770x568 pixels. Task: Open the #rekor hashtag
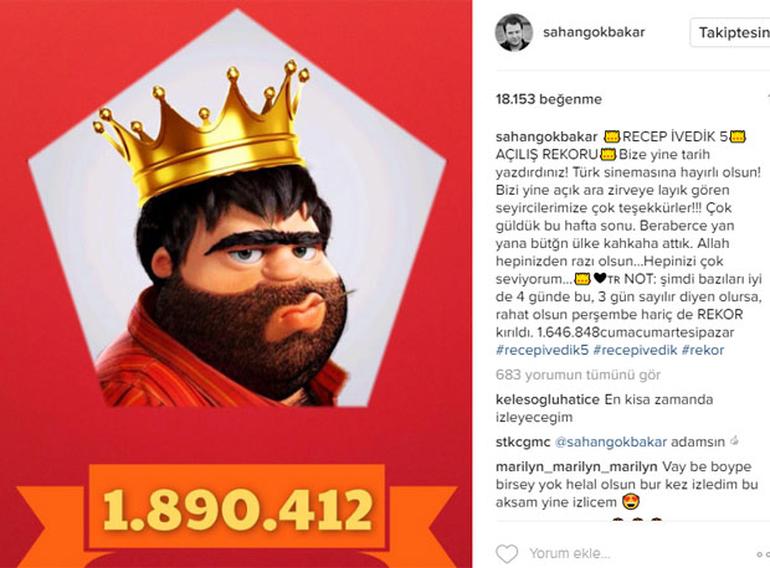click(x=703, y=350)
